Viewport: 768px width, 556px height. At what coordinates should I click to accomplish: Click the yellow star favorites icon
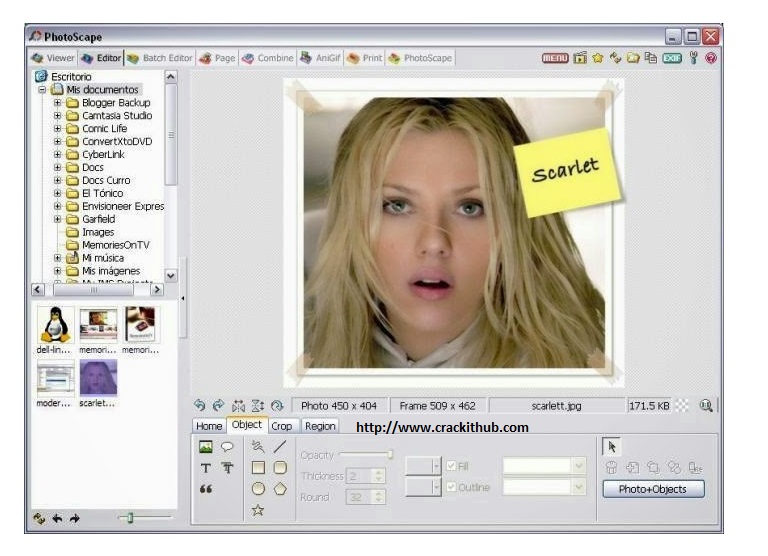coord(598,58)
